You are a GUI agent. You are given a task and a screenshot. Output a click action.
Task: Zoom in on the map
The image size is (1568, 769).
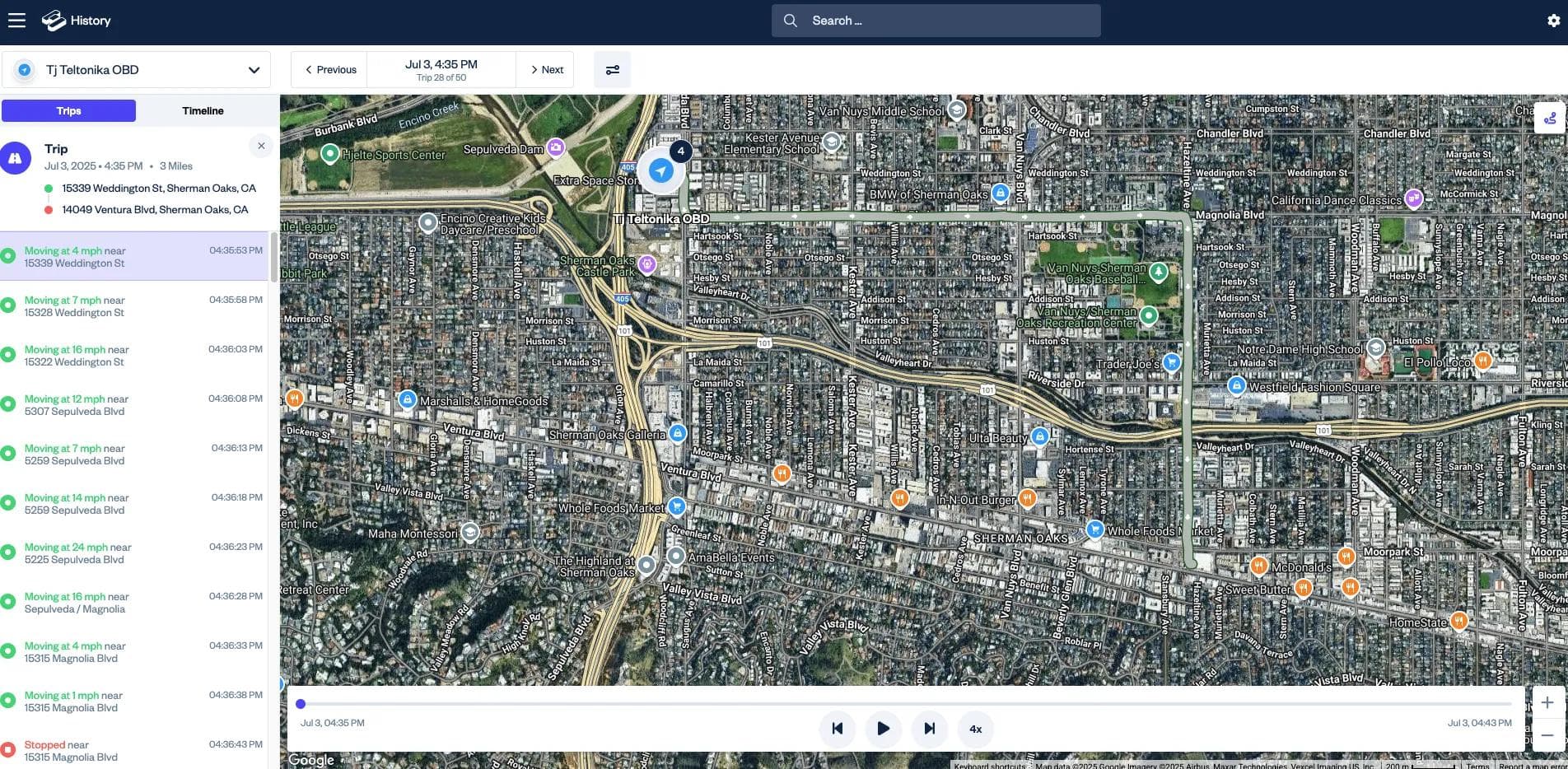tap(1547, 702)
